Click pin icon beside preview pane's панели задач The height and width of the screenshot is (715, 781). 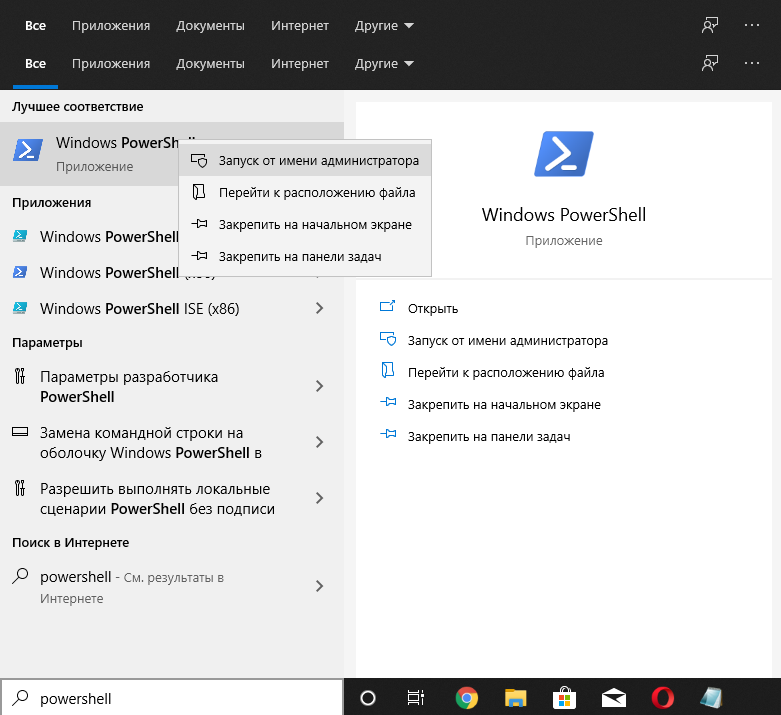click(x=388, y=433)
